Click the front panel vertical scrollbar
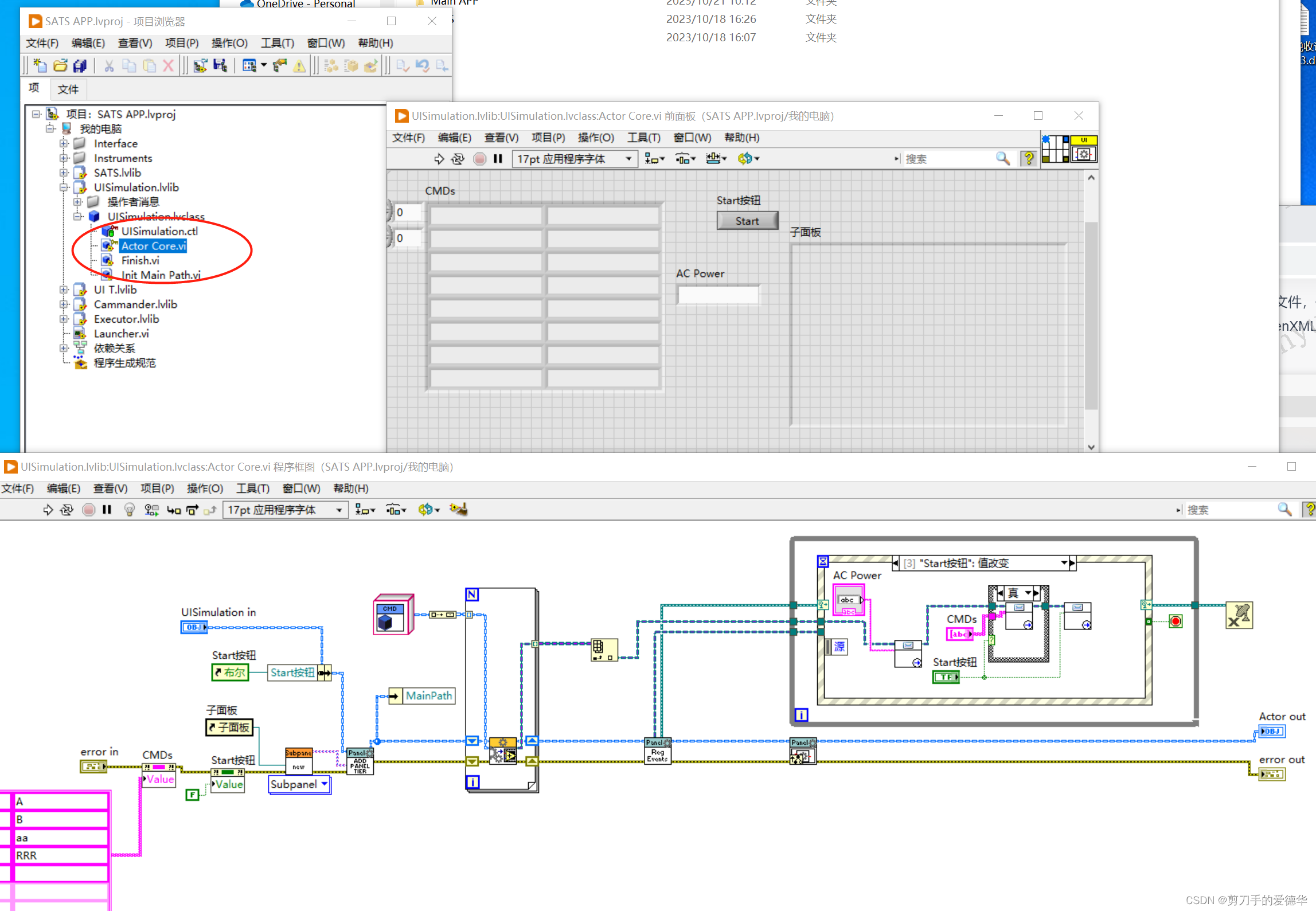Viewport: 1316px width, 911px height. (1091, 315)
